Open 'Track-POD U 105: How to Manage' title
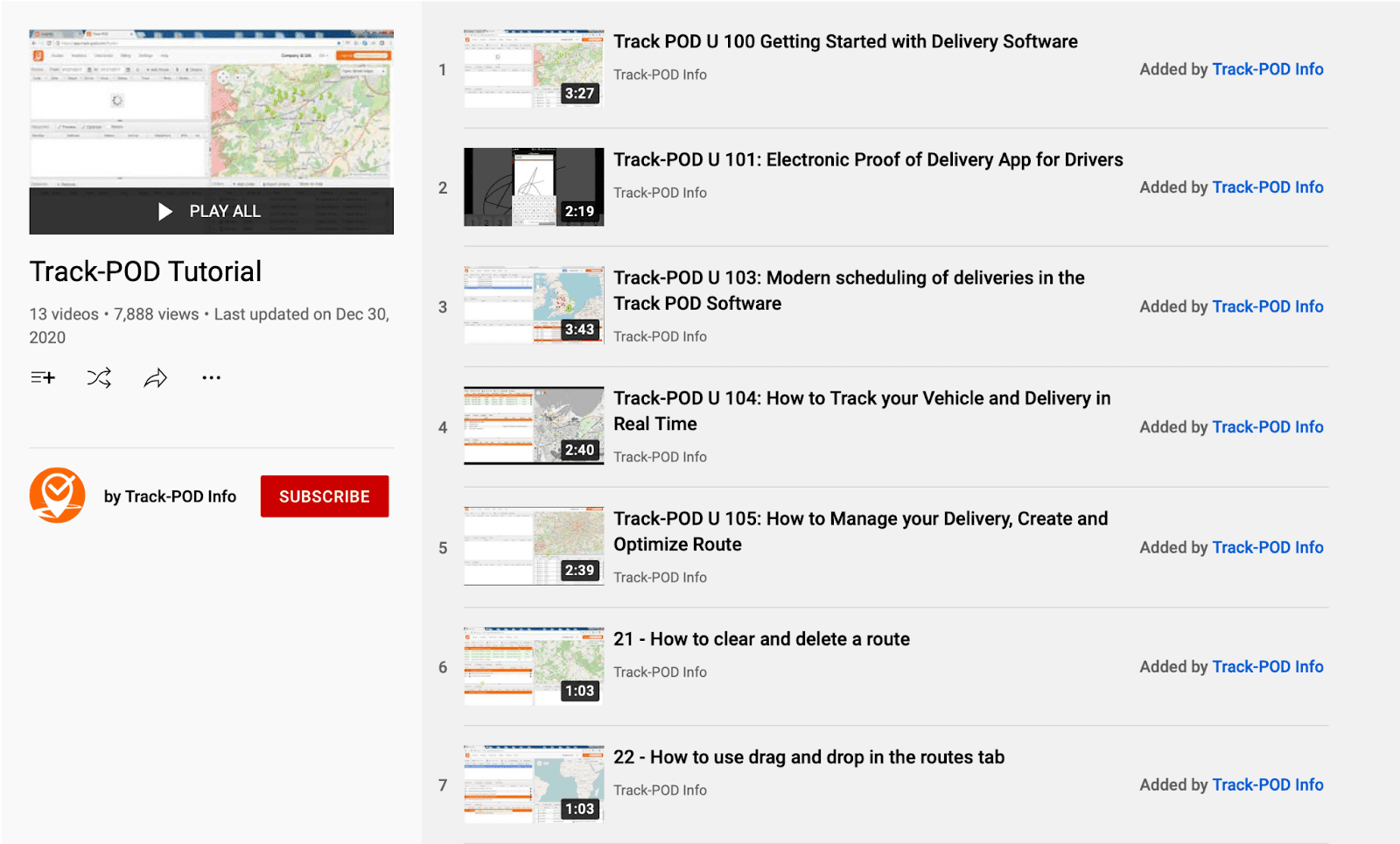The width and height of the screenshot is (1400, 844). 861,531
